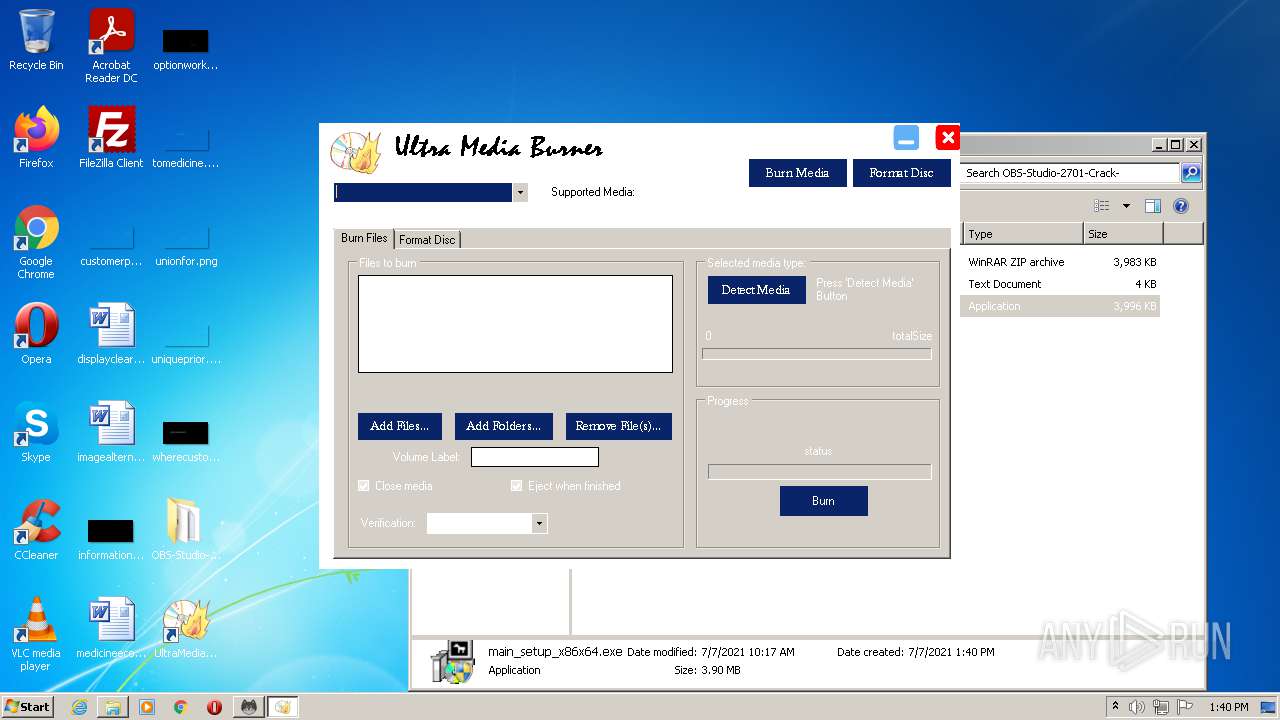Click the Remove File(s) button
Image resolution: width=1280 pixels, height=720 pixels.
click(x=618, y=426)
